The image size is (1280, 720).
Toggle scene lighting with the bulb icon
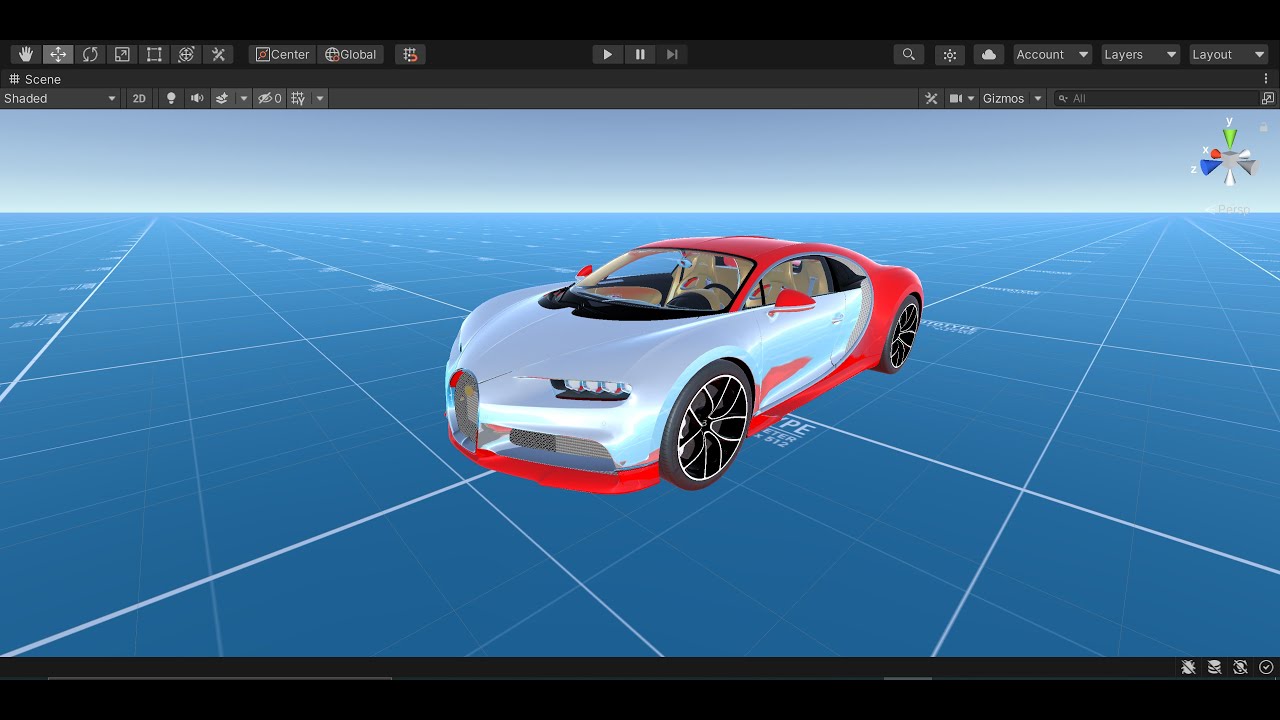(x=171, y=98)
